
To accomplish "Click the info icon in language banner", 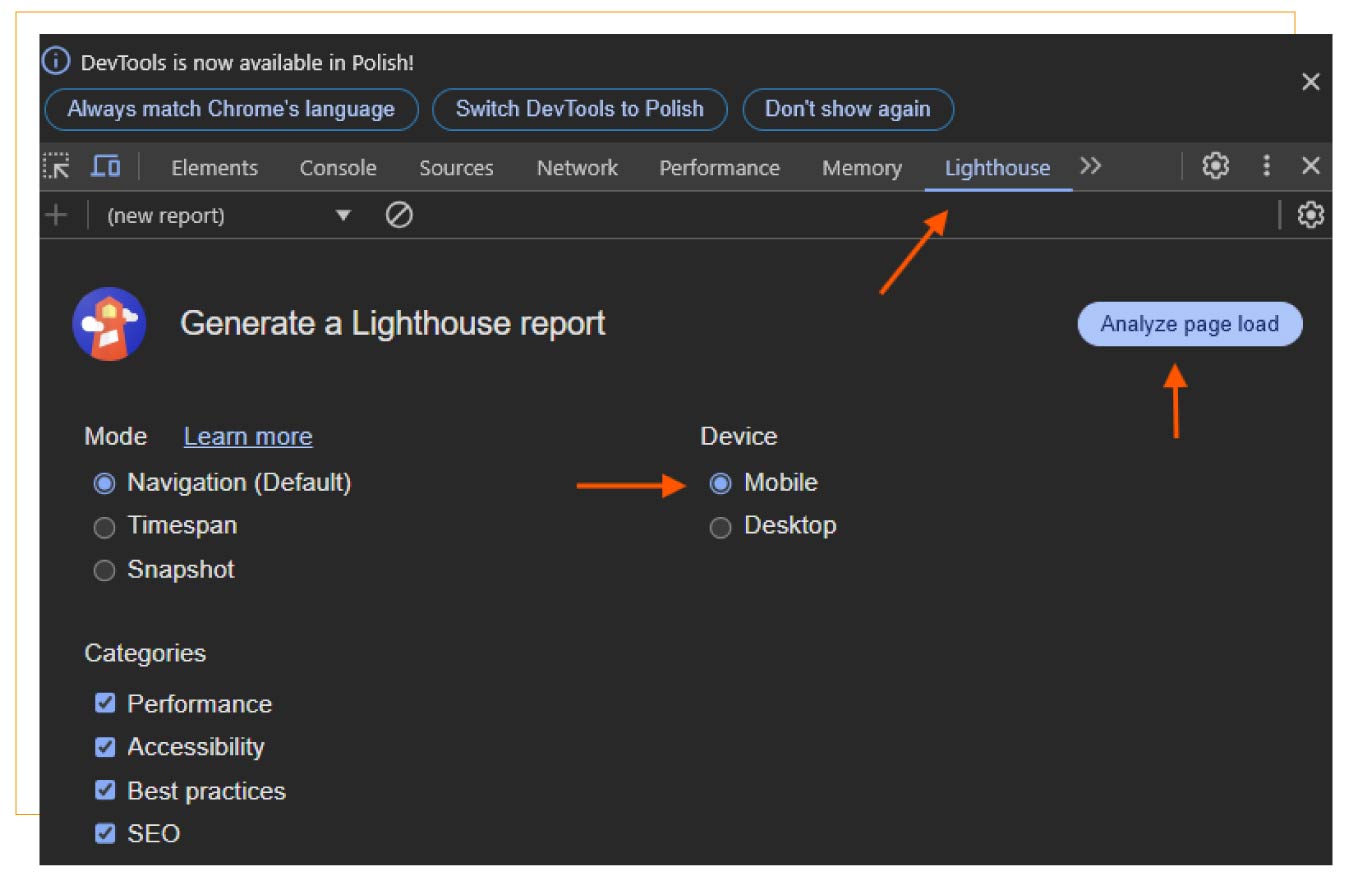I will point(57,62).
